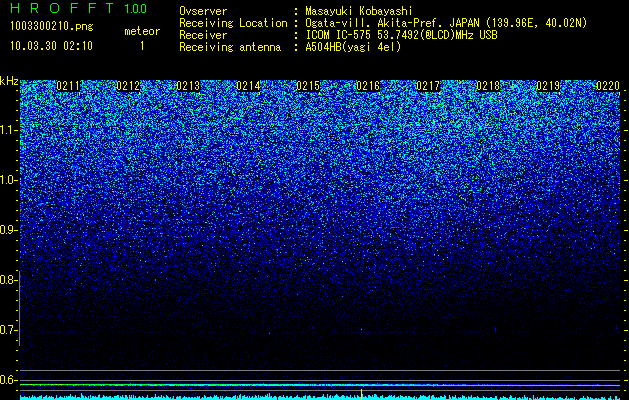Click the Receiving antenna label
The height and width of the screenshot is (400, 629).
click(230, 47)
